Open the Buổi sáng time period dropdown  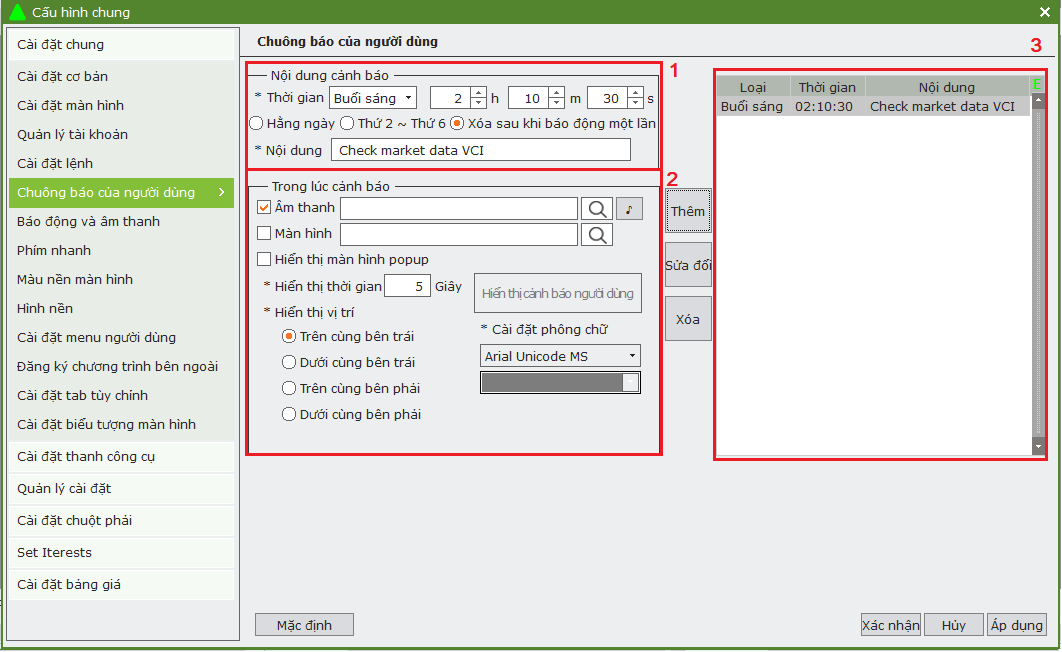click(373, 98)
